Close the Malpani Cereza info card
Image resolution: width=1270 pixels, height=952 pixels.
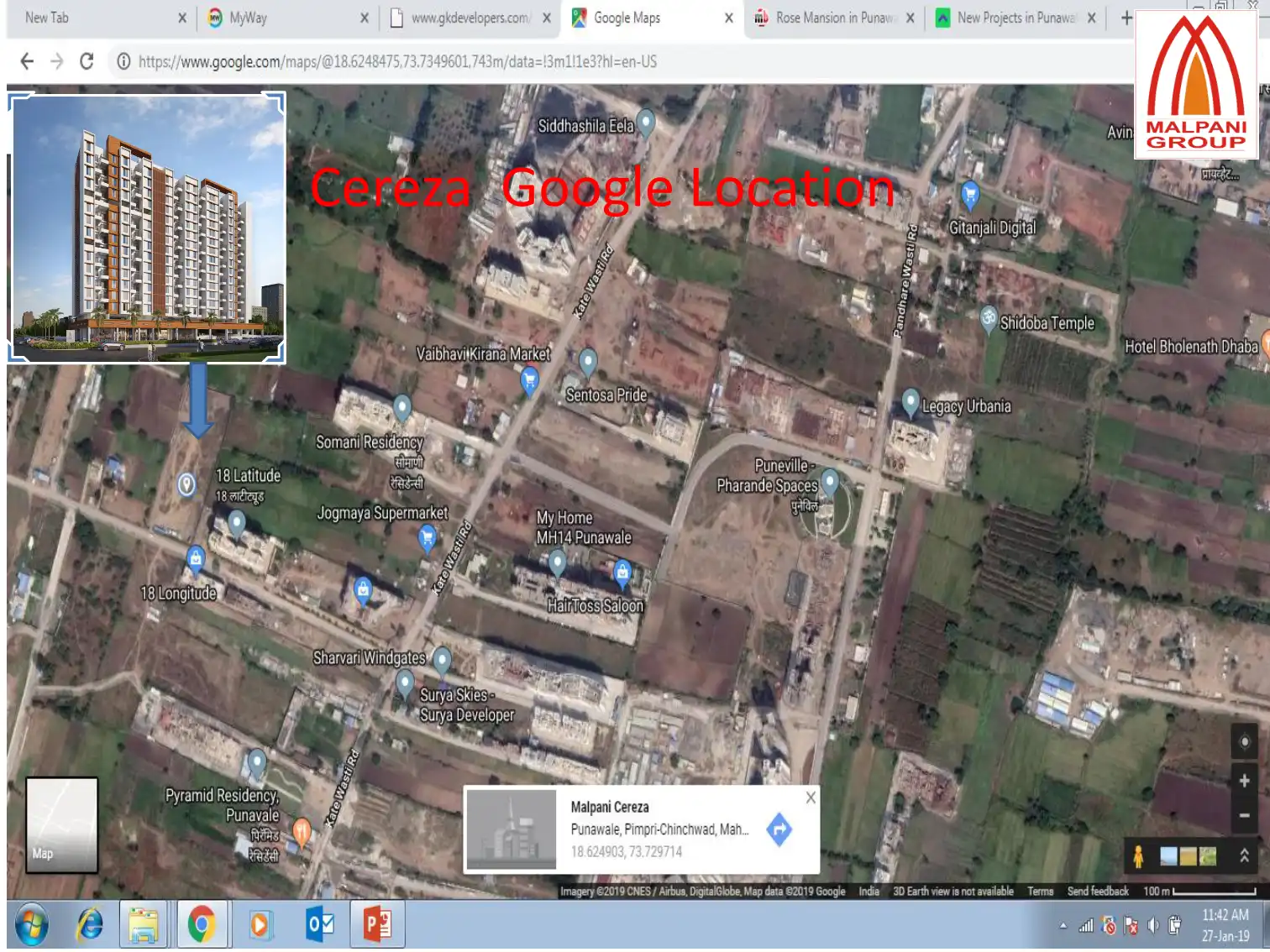(811, 798)
